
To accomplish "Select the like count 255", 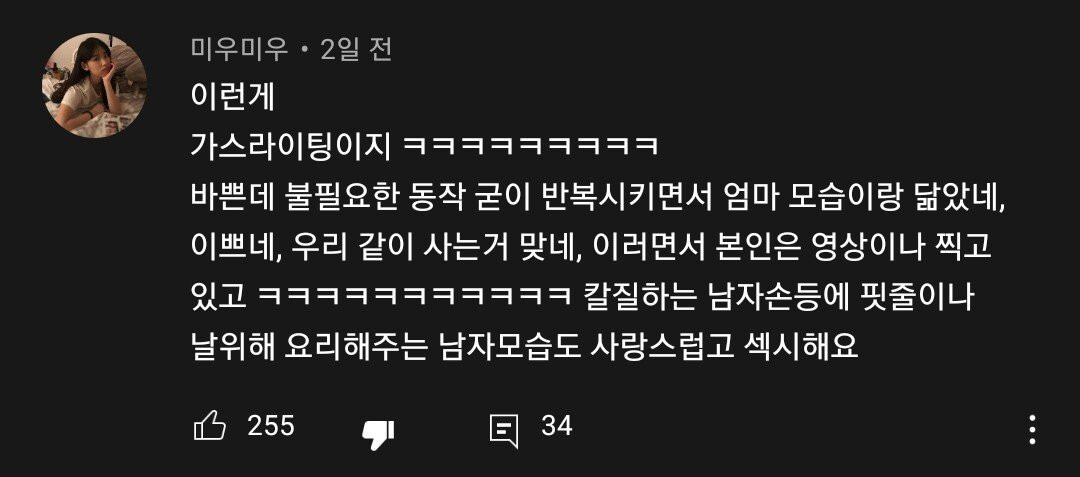I will point(271,426).
